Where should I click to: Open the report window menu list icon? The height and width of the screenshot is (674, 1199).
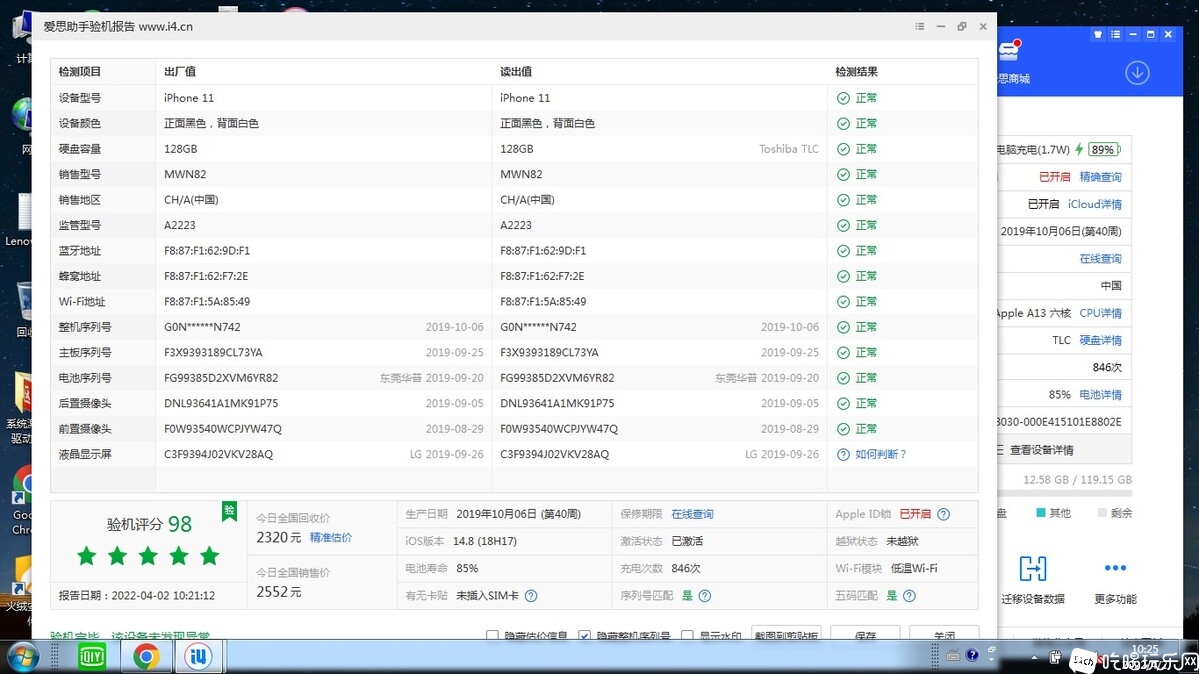click(x=920, y=26)
